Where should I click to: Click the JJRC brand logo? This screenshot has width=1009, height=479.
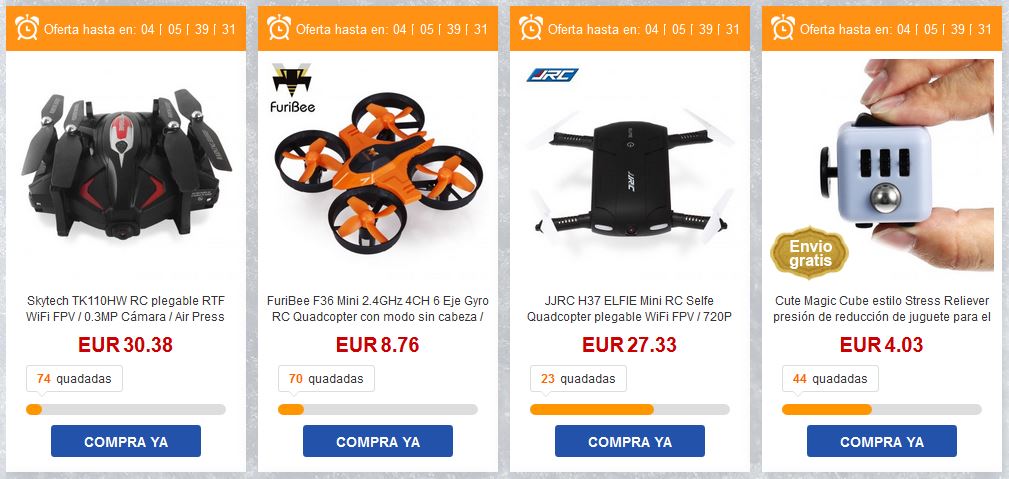552,75
